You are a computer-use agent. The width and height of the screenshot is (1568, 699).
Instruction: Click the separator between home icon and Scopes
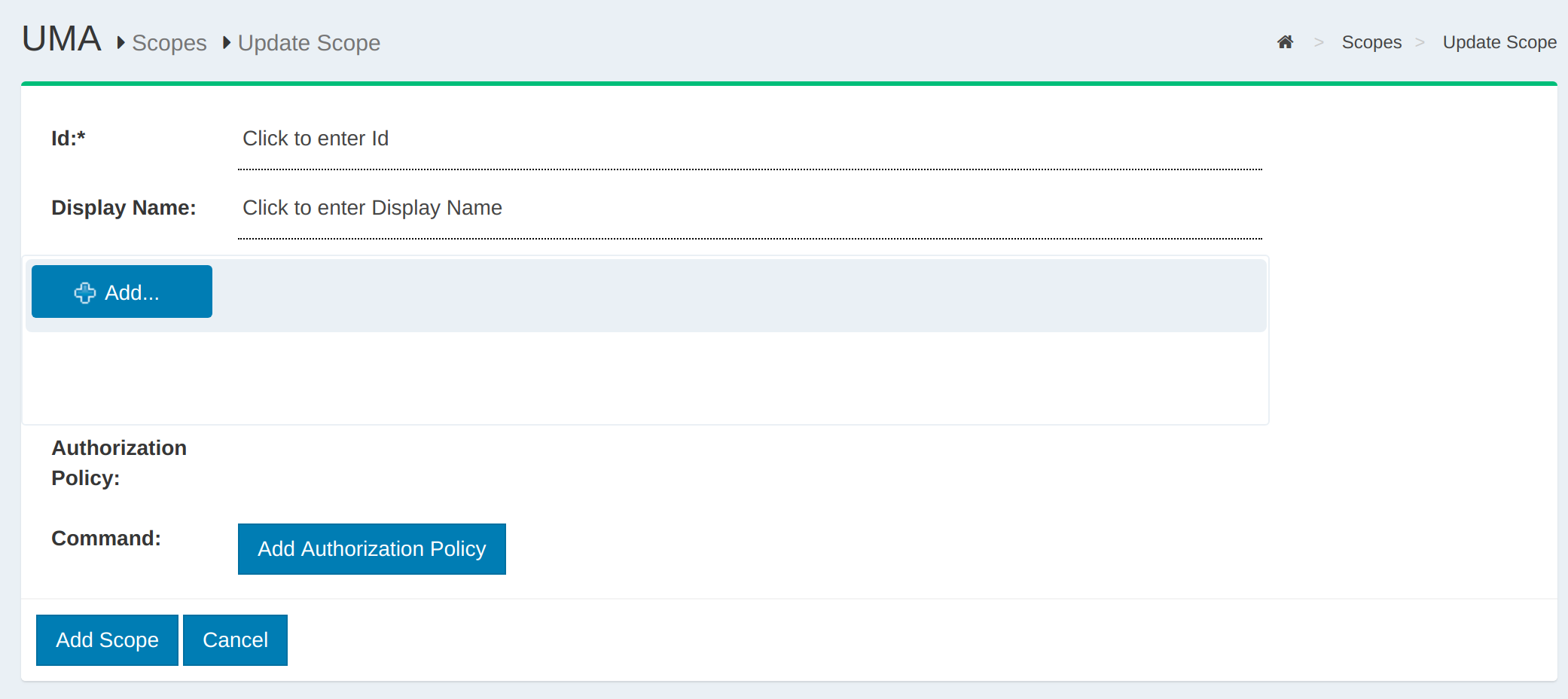click(x=1319, y=42)
